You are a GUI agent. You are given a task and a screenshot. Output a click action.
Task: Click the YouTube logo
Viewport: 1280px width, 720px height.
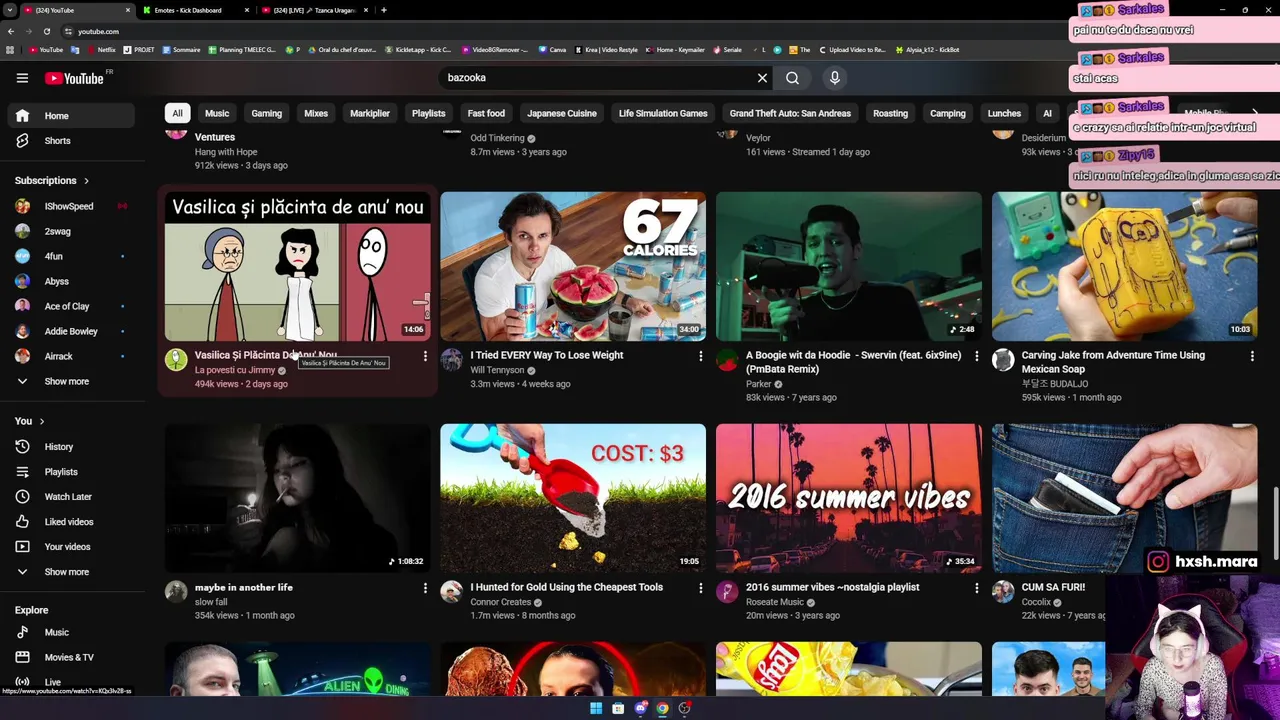[x=74, y=78]
